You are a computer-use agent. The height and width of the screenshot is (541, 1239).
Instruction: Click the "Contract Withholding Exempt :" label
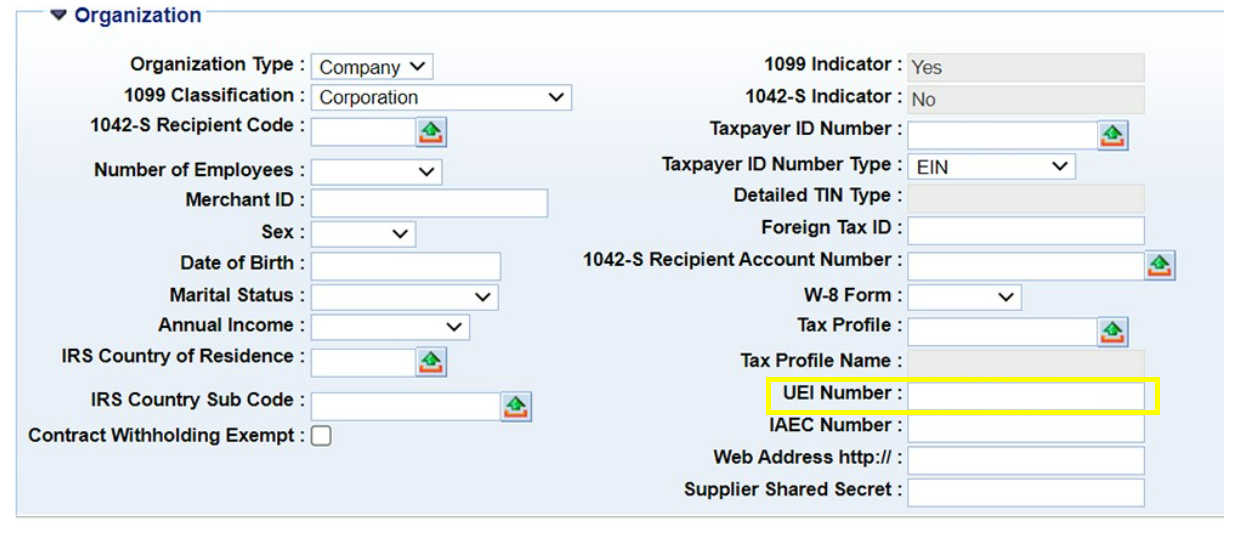coord(167,436)
